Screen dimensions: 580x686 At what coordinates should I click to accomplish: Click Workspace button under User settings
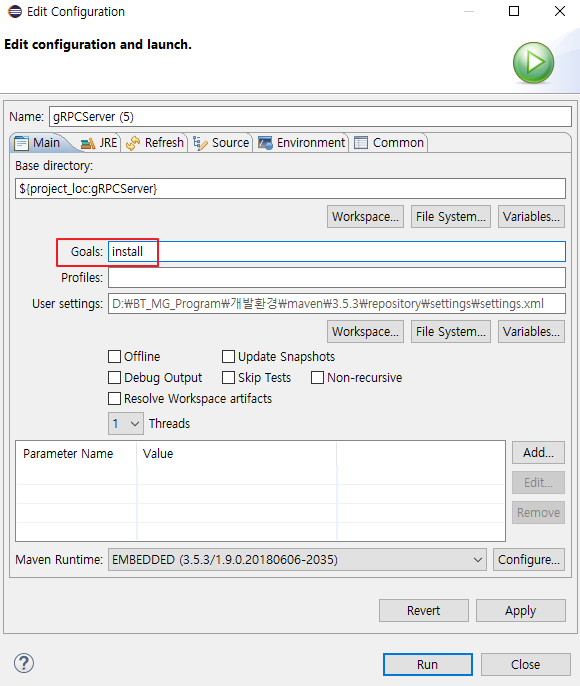pos(365,332)
